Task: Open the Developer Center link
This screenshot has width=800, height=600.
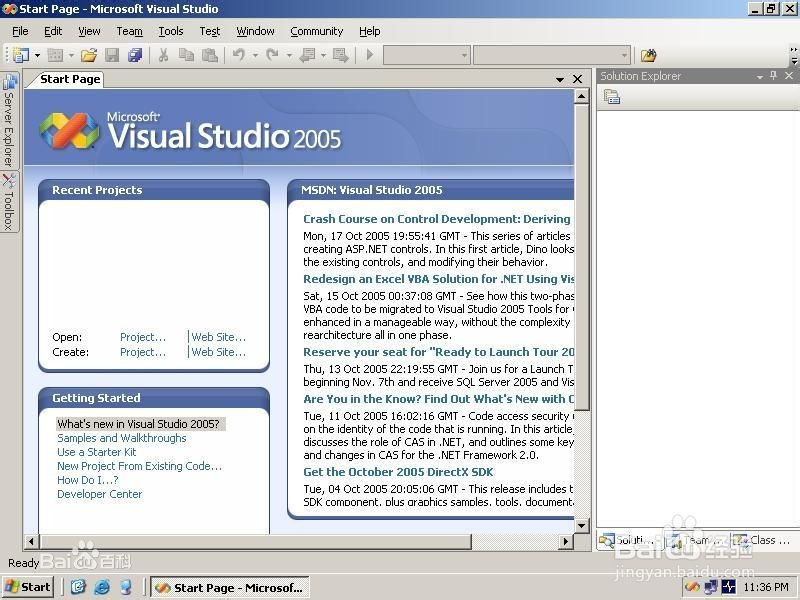Action: click(99, 494)
